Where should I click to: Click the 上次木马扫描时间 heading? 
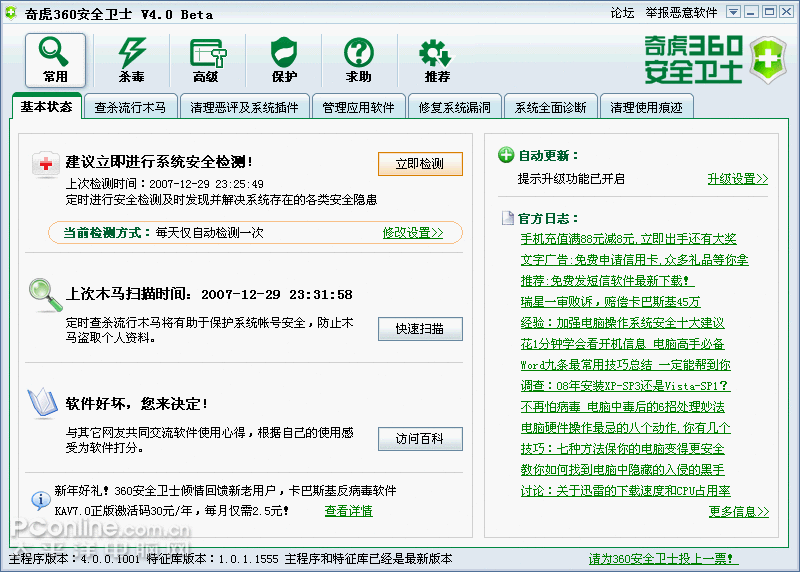tap(209, 294)
